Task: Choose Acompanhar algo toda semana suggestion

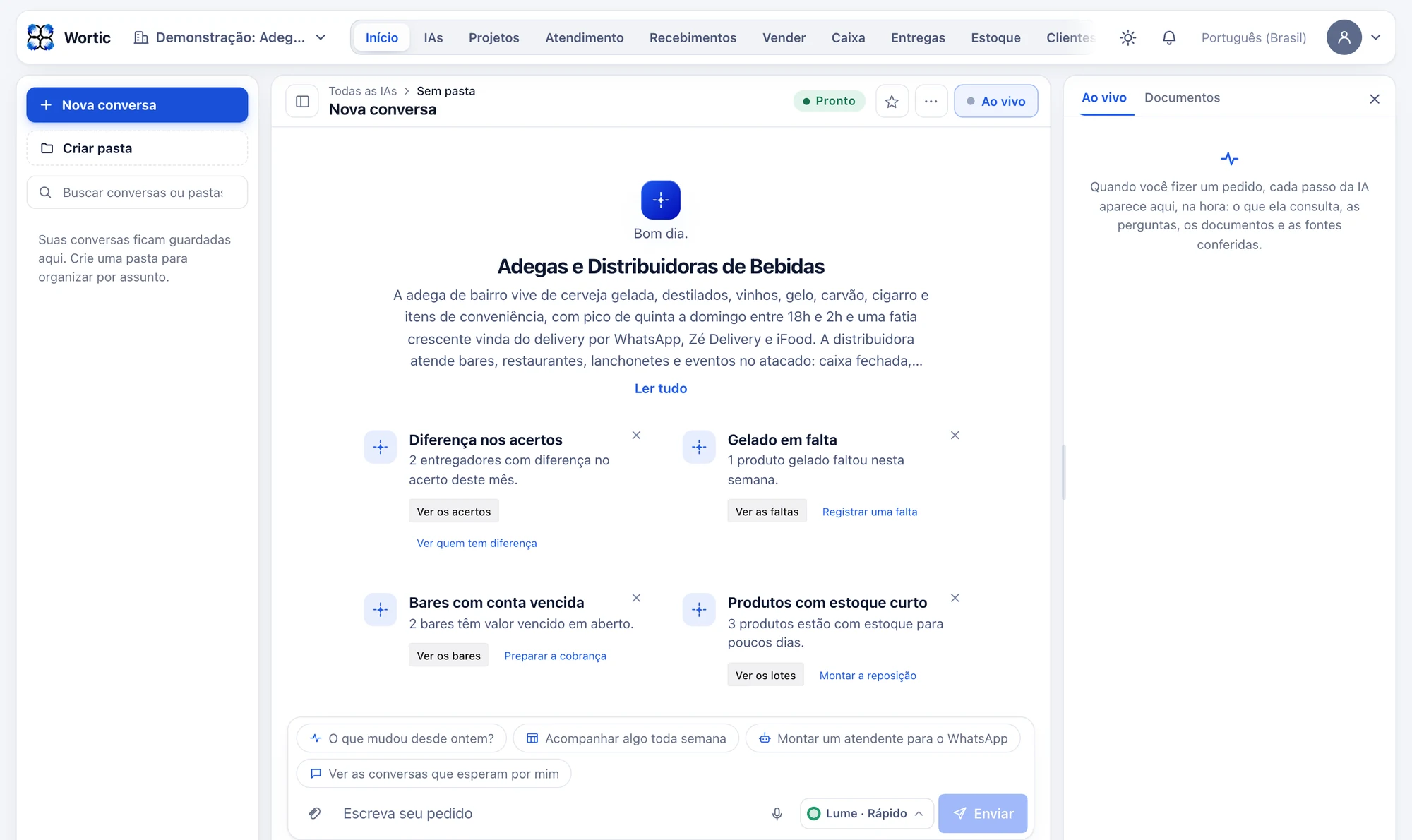Action: tap(626, 738)
